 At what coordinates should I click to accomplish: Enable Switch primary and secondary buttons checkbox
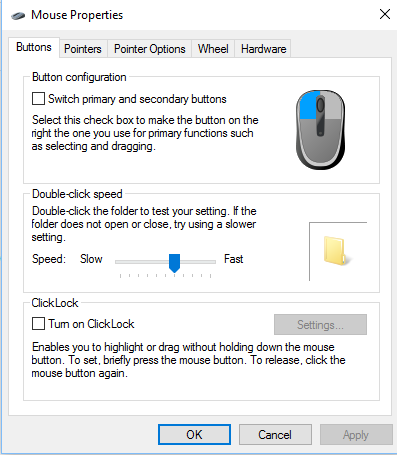(x=38, y=99)
